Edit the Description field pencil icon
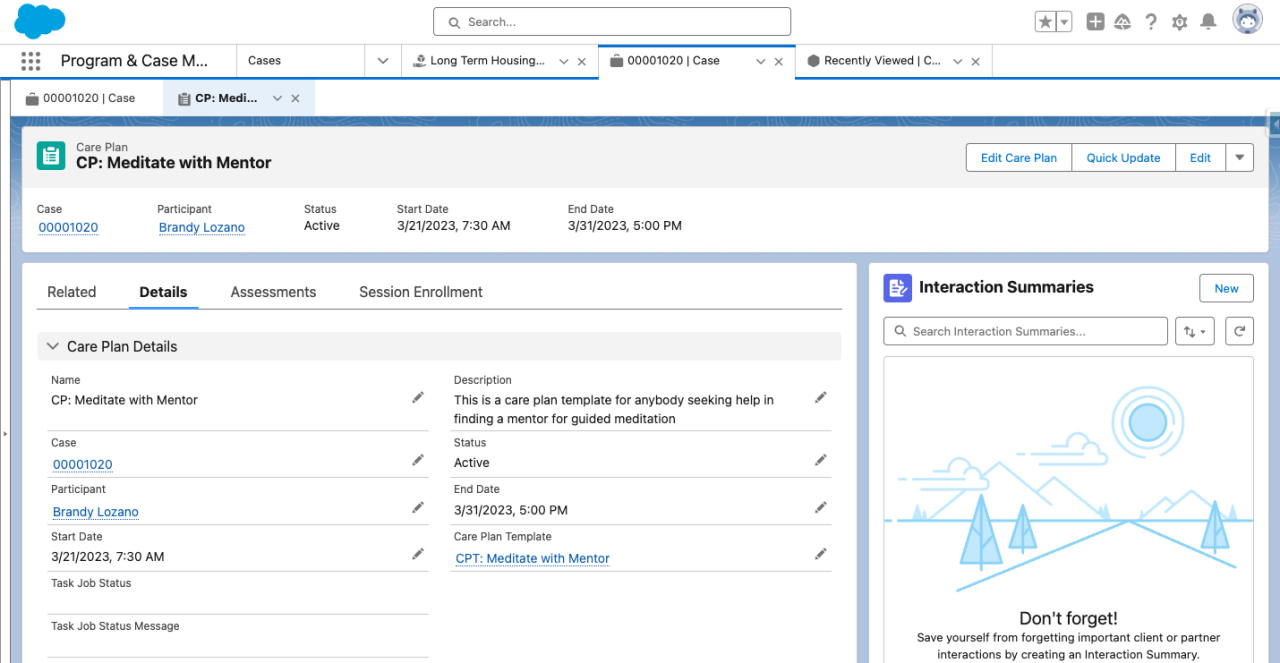The height and width of the screenshot is (663, 1280). (821, 398)
